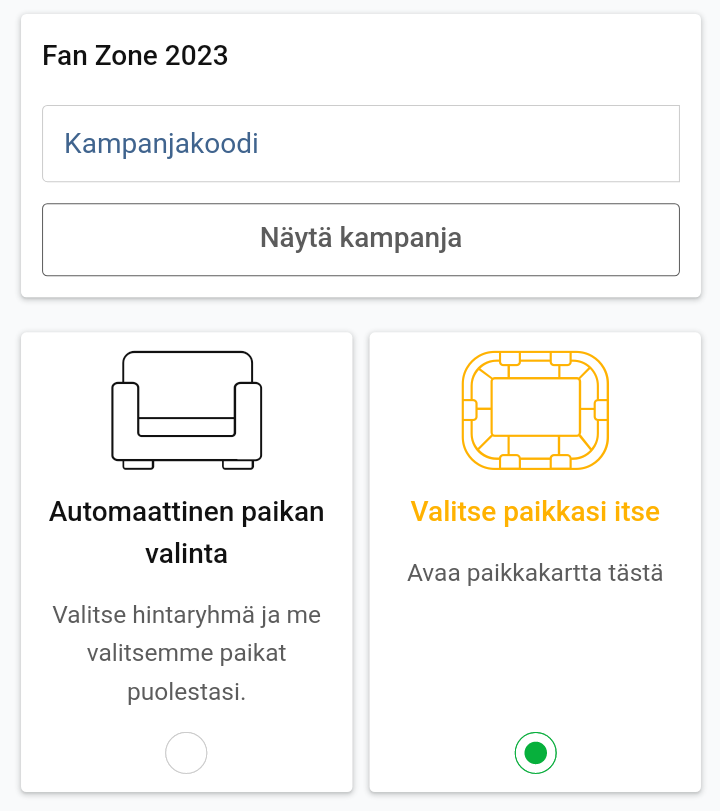Click the yellow stadium seat map icon
Viewport: 720px width, 811px height.
535,410
